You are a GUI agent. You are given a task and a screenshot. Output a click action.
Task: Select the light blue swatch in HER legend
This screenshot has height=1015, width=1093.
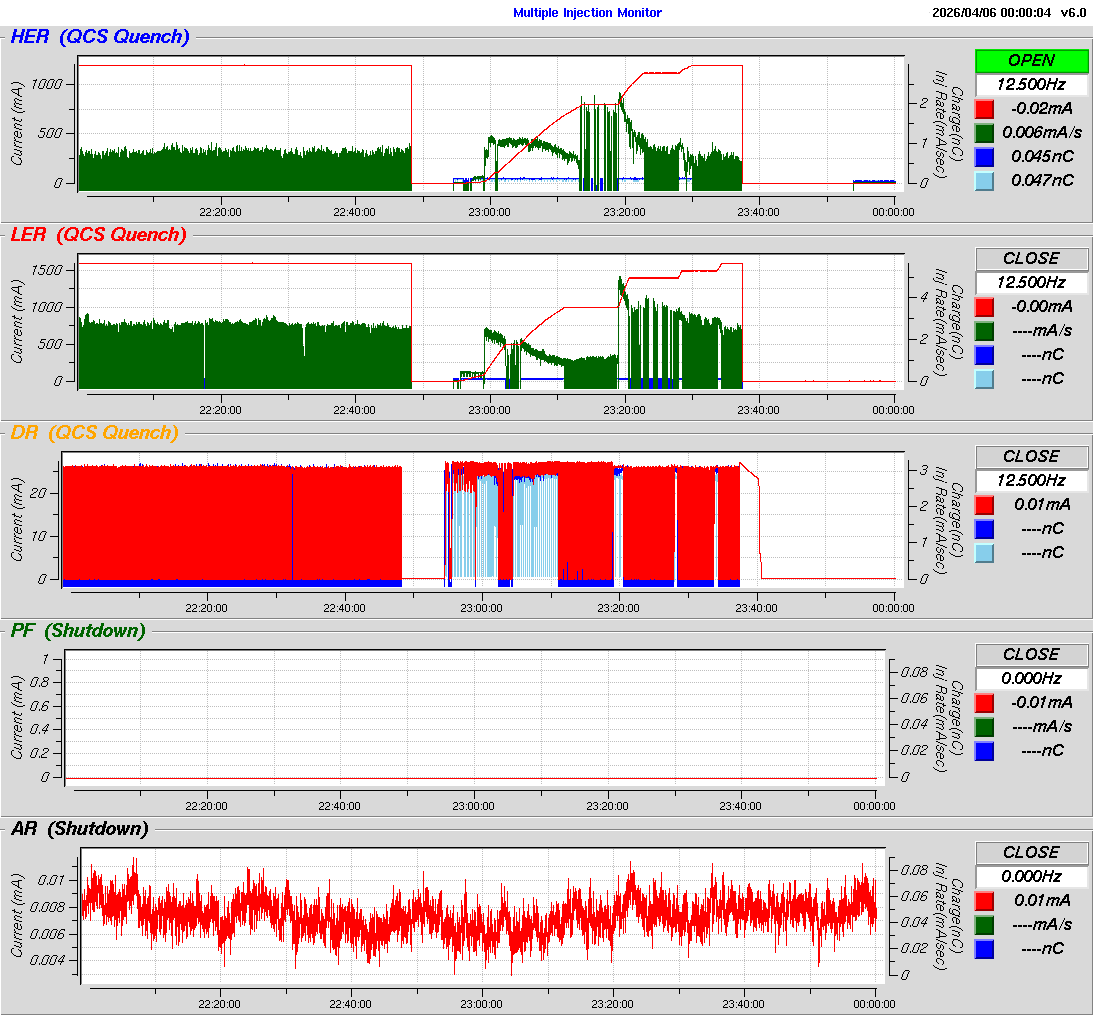[x=985, y=181]
